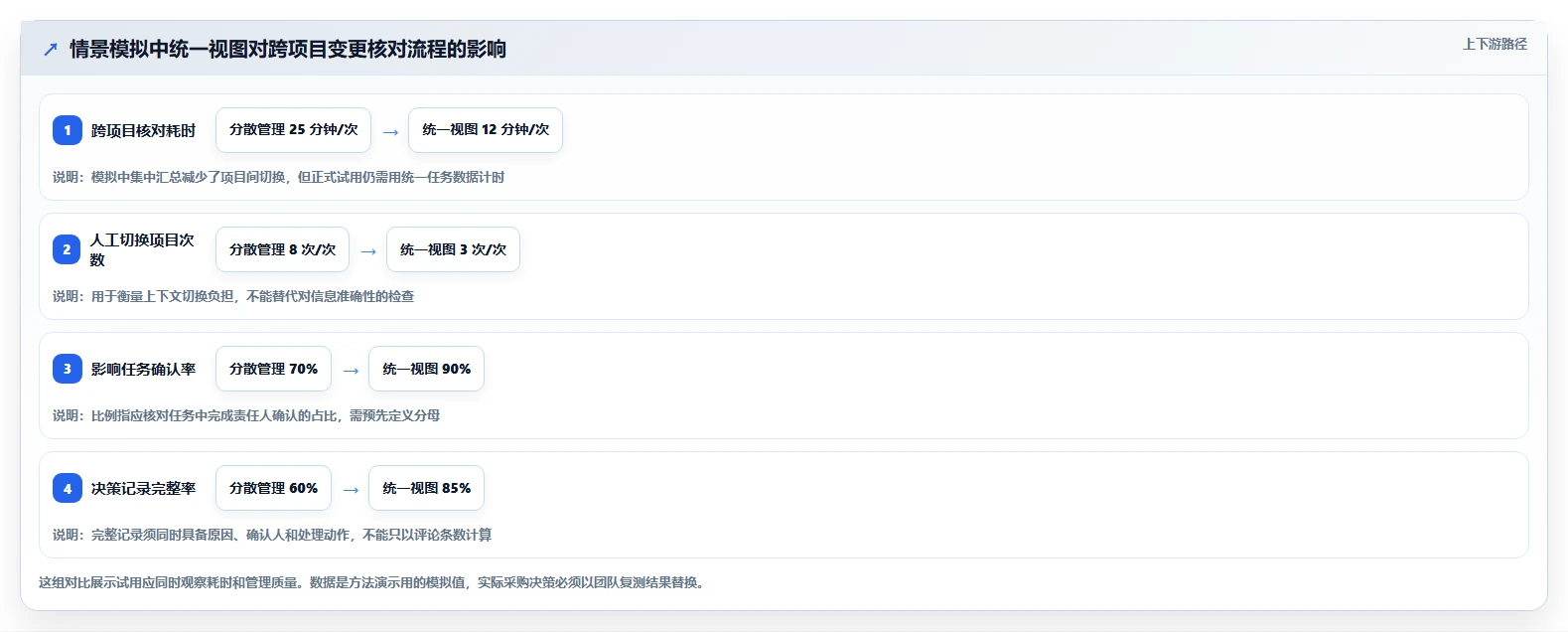Select the note starting 说明：比例指应核对任务
The image size is (1568, 632).
coord(246,415)
